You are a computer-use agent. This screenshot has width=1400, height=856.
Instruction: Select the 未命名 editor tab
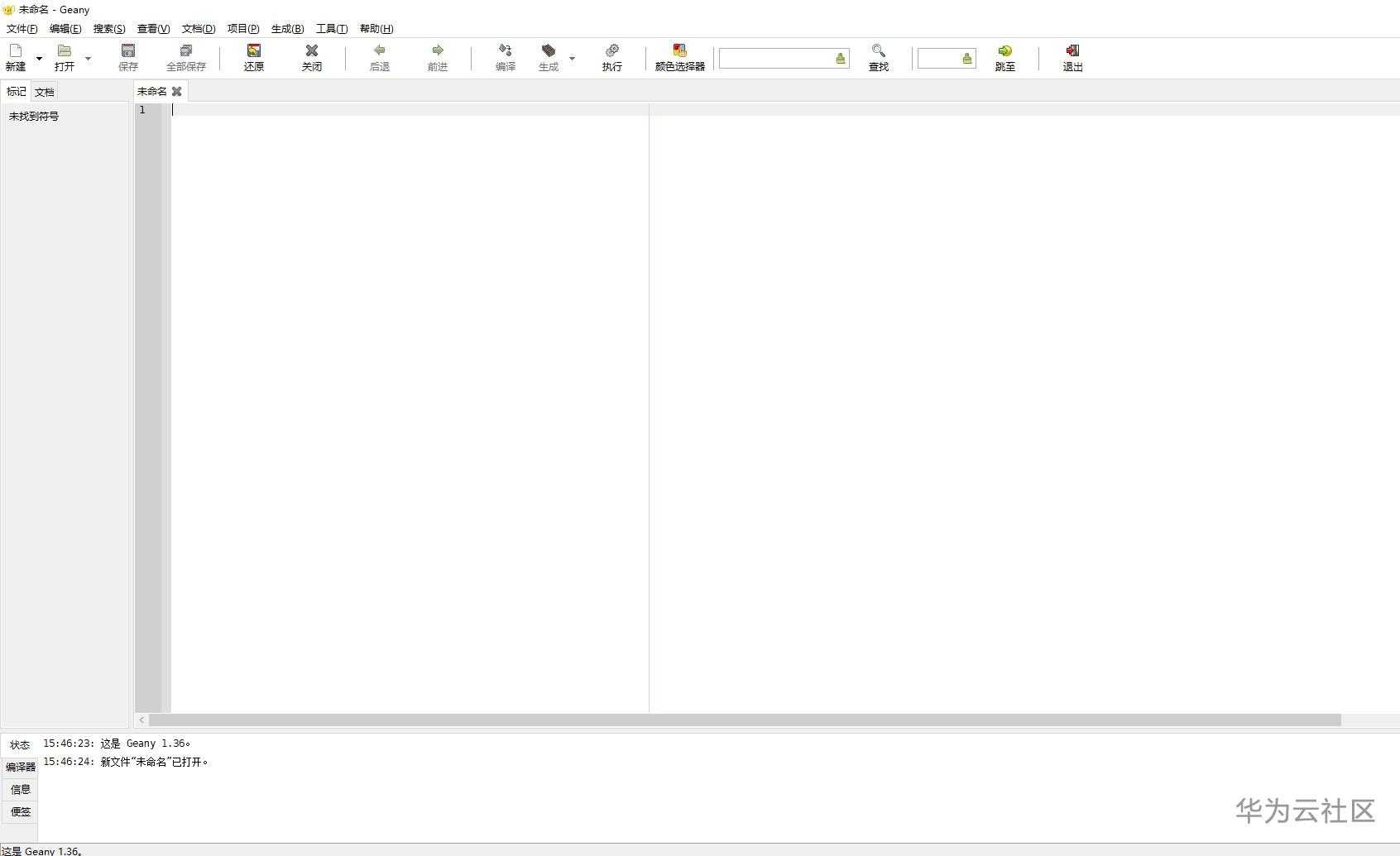pos(152,92)
